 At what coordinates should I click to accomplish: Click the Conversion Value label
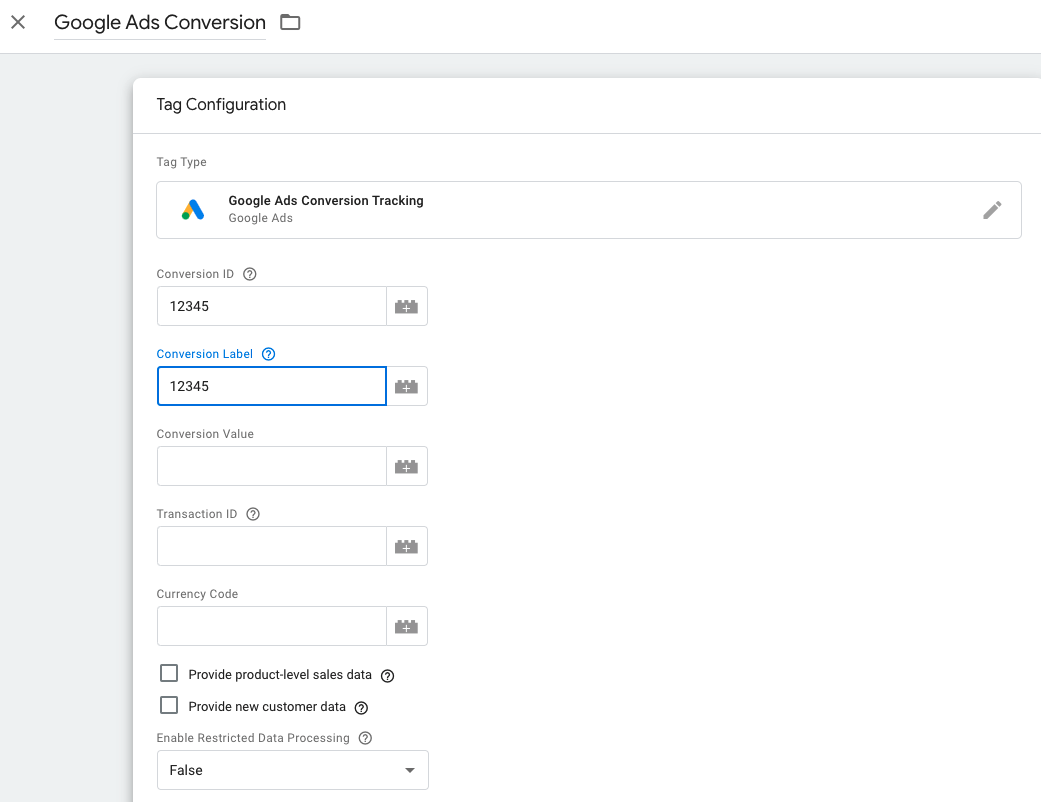pyautogui.click(x=205, y=434)
